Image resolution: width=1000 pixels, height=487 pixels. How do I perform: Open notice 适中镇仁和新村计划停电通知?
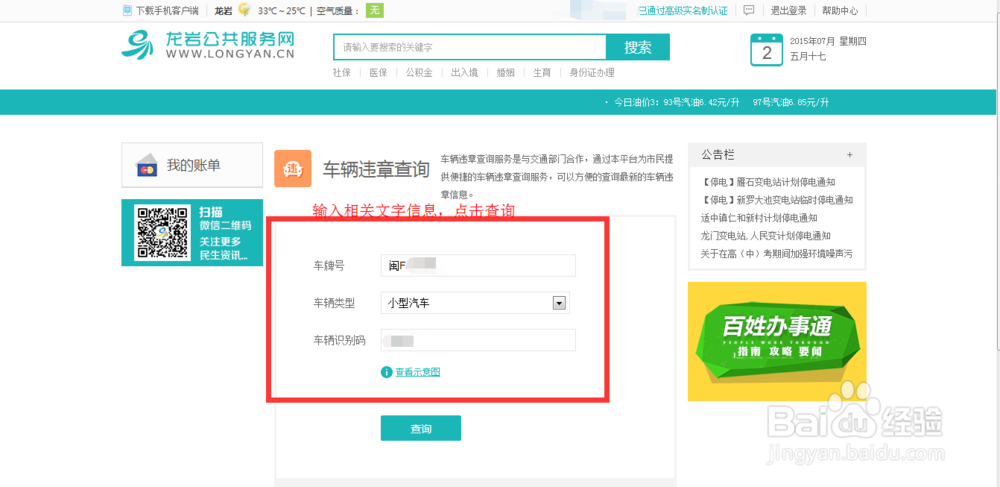[x=759, y=217]
